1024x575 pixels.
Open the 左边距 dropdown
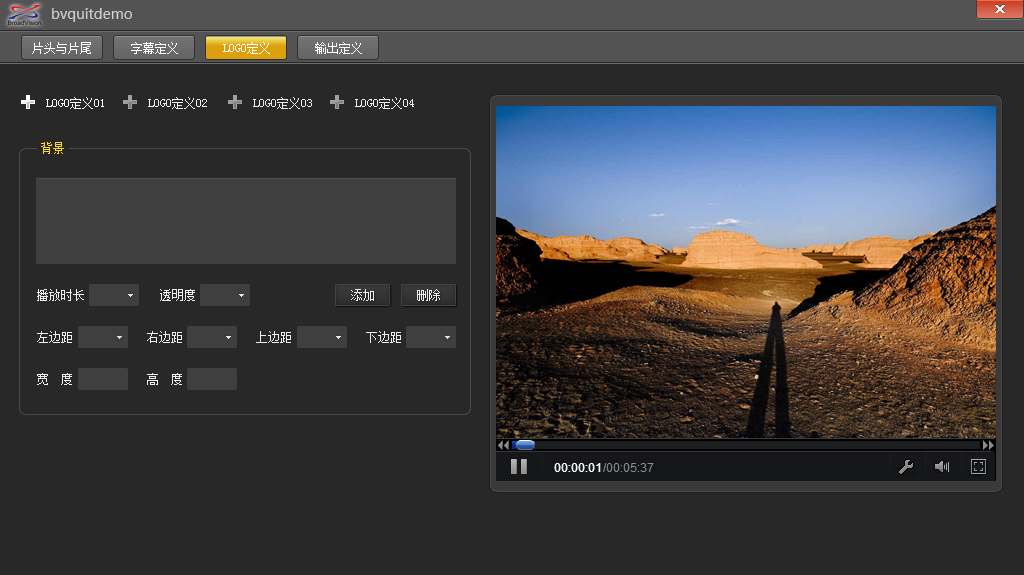pos(103,337)
